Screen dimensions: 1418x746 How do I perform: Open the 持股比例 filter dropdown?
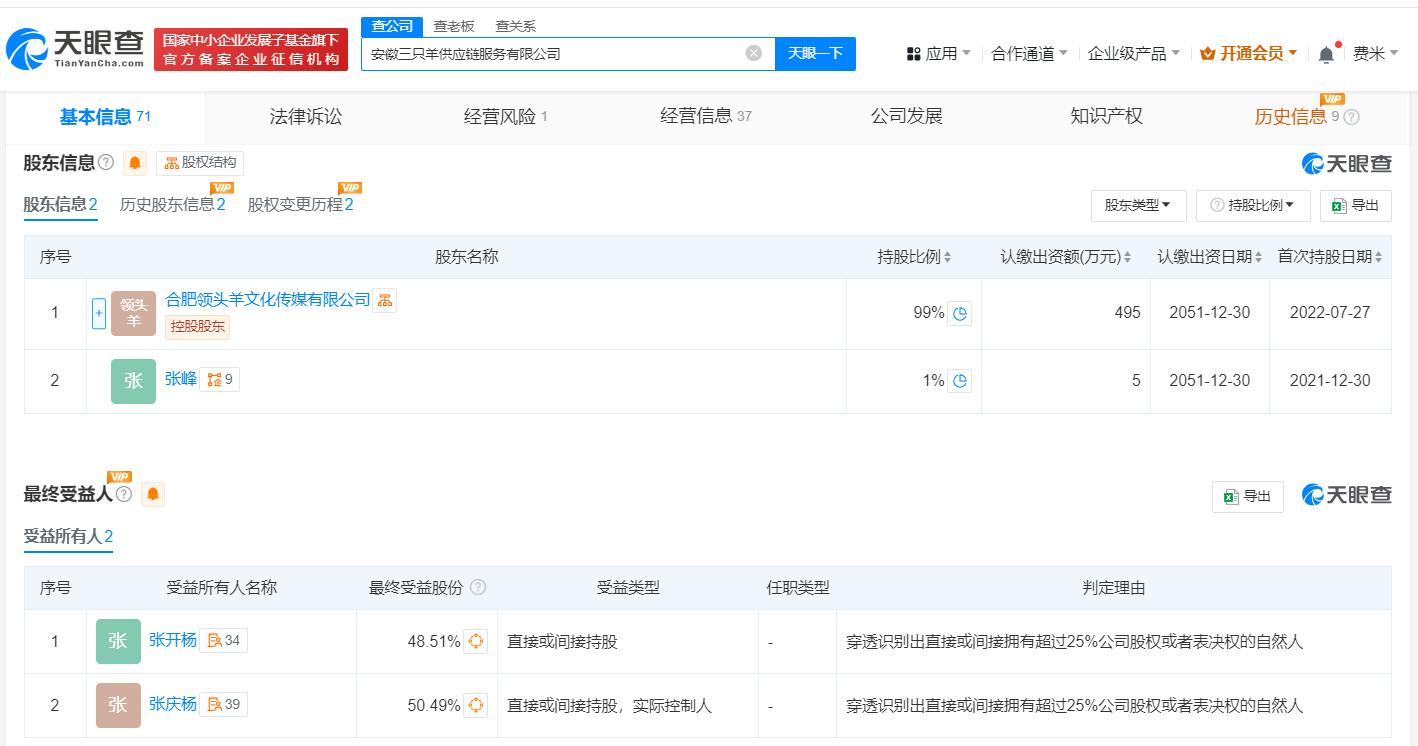click(x=1253, y=205)
